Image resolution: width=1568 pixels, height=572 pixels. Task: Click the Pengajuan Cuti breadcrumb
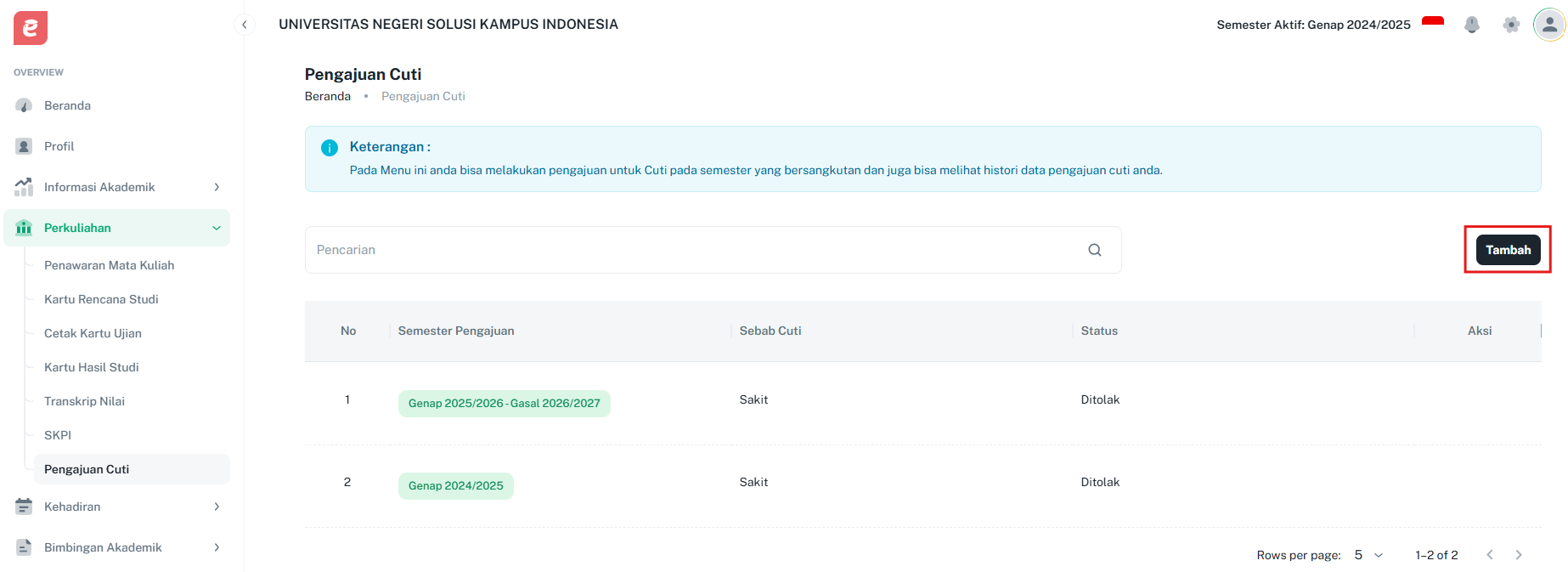point(423,96)
